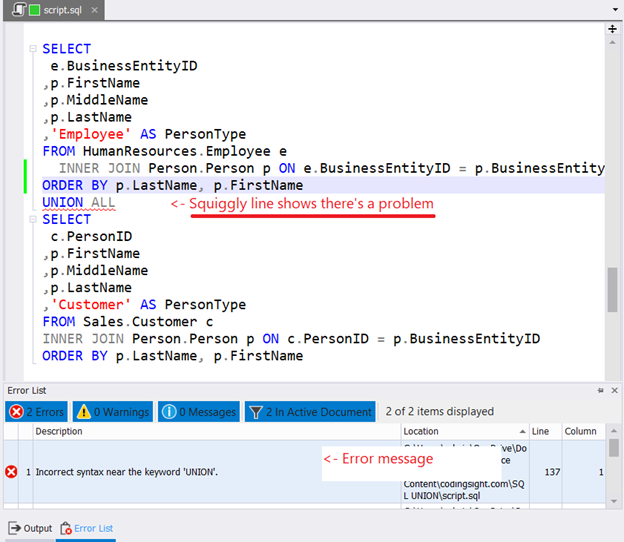Click e.BusinessEntityID in the first select list
The height and width of the screenshot is (542, 624).
(124, 66)
